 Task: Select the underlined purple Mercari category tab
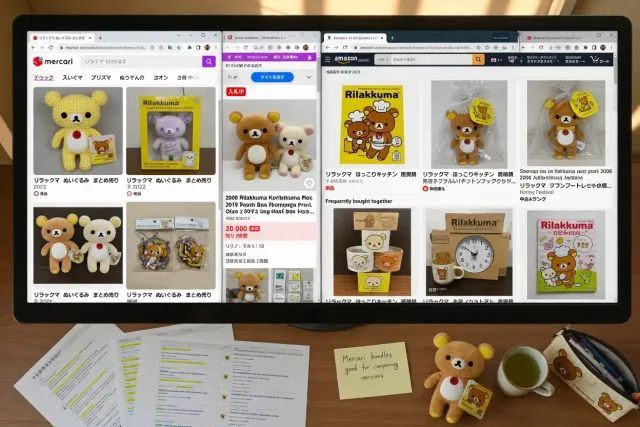43,78
